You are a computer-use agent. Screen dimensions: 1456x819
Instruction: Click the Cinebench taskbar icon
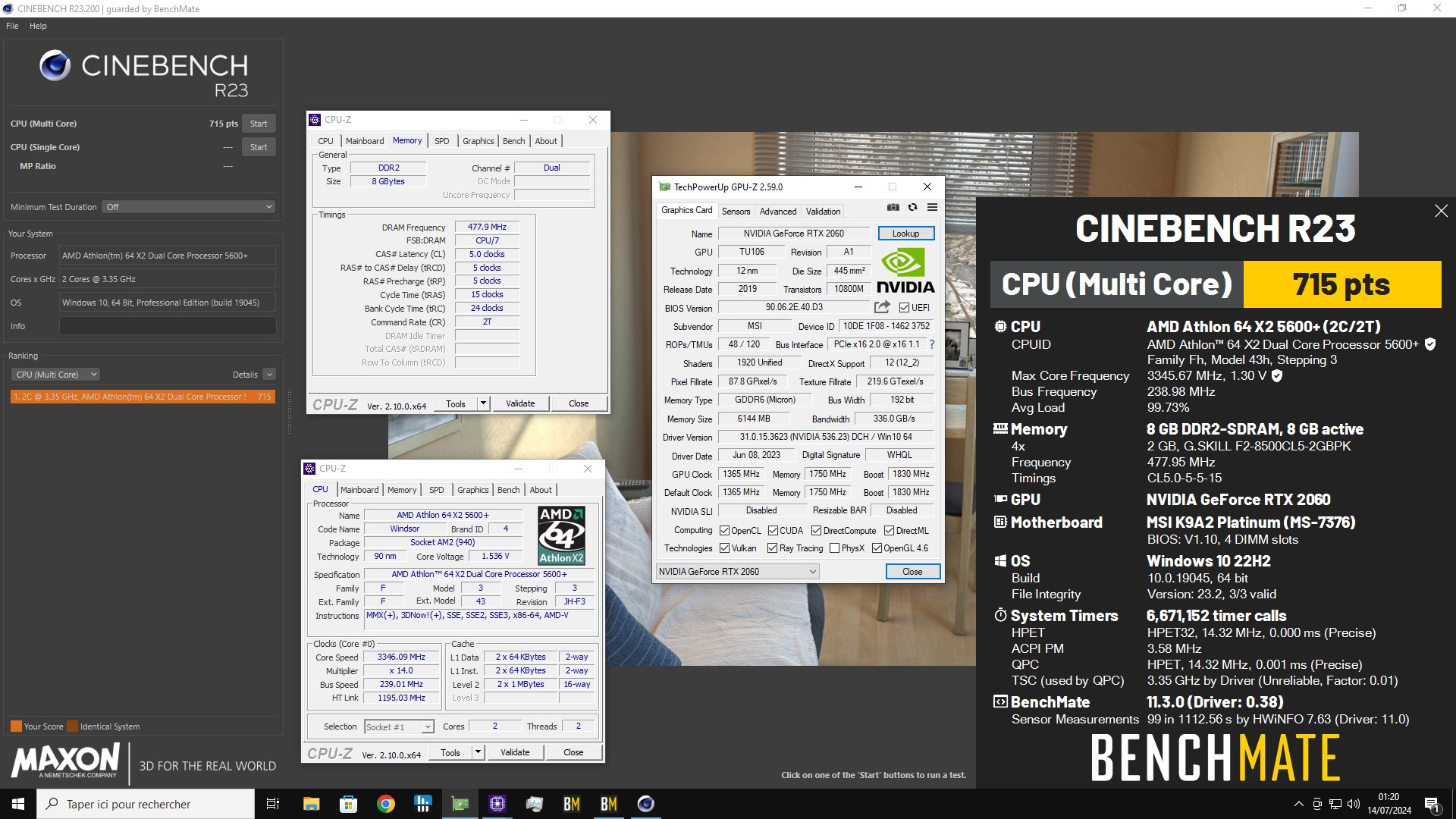click(x=645, y=804)
